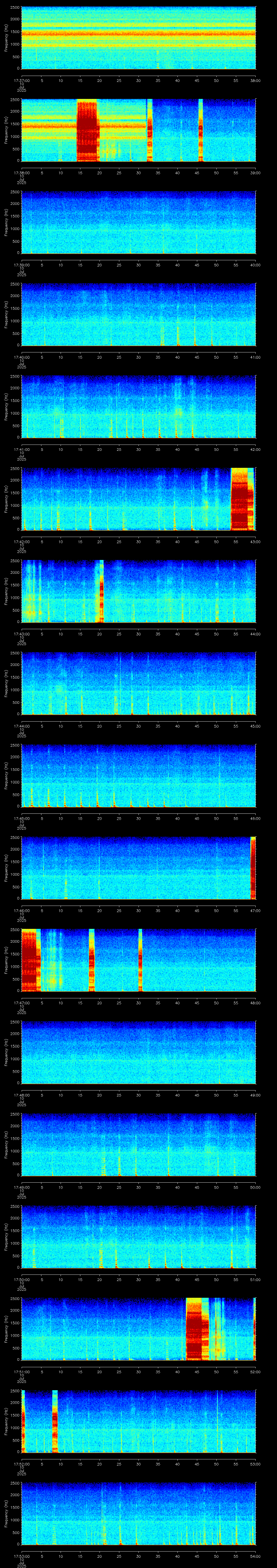The image size is (277, 1568).
Task: Click the 44:00 end time label
Action: (255, 634)
